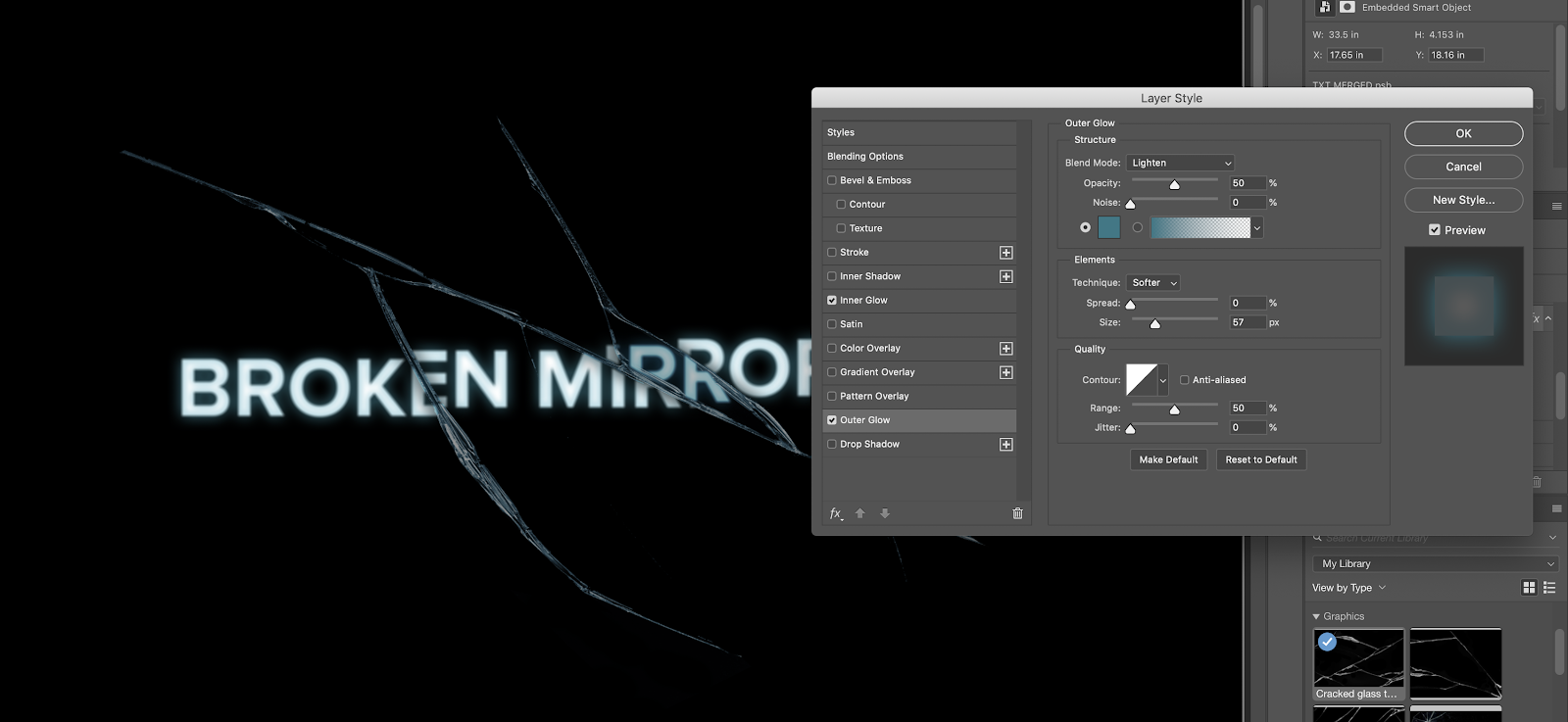Screen dimensions: 1568x722
Task: Enable the Bevel & Emboss checkbox
Action: pos(832,180)
